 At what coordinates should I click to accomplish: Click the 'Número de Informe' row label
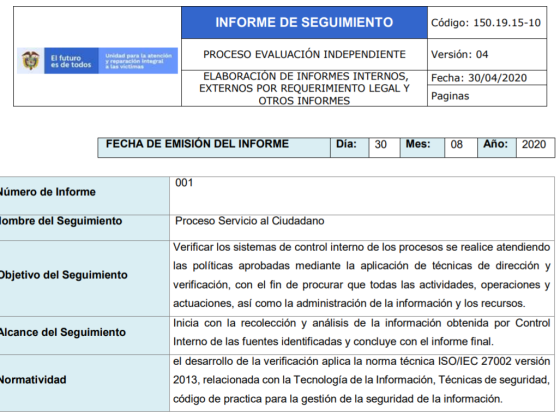point(47,192)
